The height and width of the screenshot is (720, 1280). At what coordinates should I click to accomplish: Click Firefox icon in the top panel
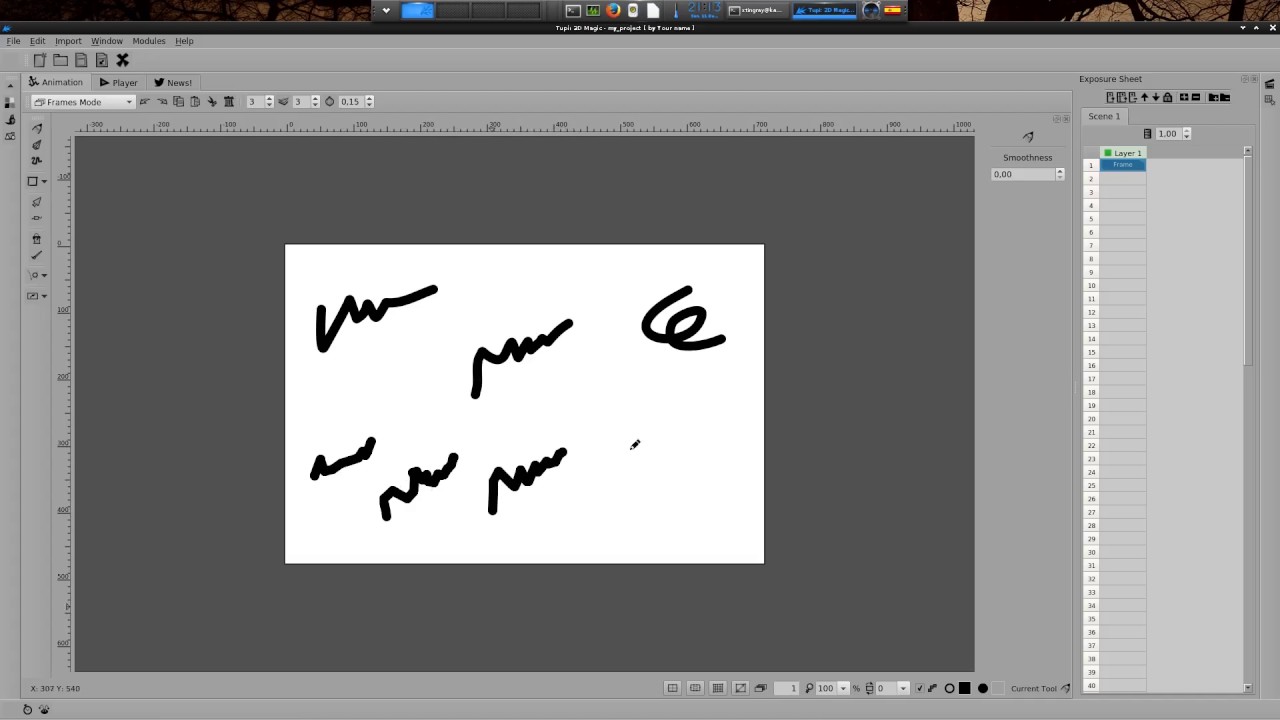[613, 11]
